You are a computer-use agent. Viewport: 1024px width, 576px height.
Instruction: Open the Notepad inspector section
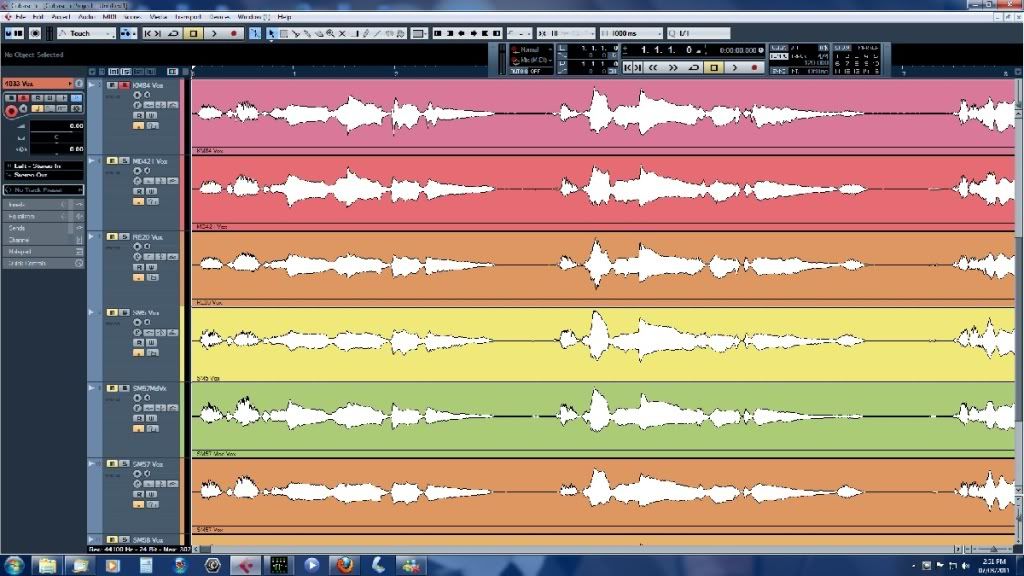click(x=44, y=251)
